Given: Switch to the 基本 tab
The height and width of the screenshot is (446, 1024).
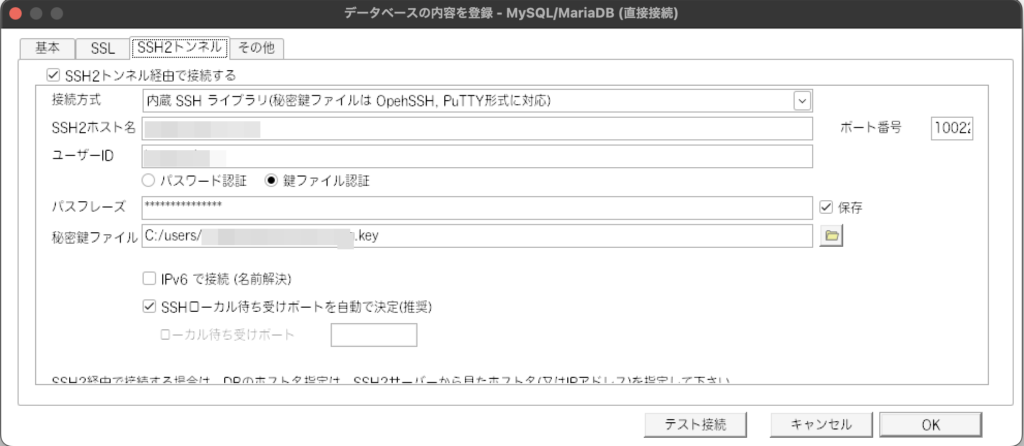Looking at the screenshot, I should pyautogui.click(x=47, y=48).
